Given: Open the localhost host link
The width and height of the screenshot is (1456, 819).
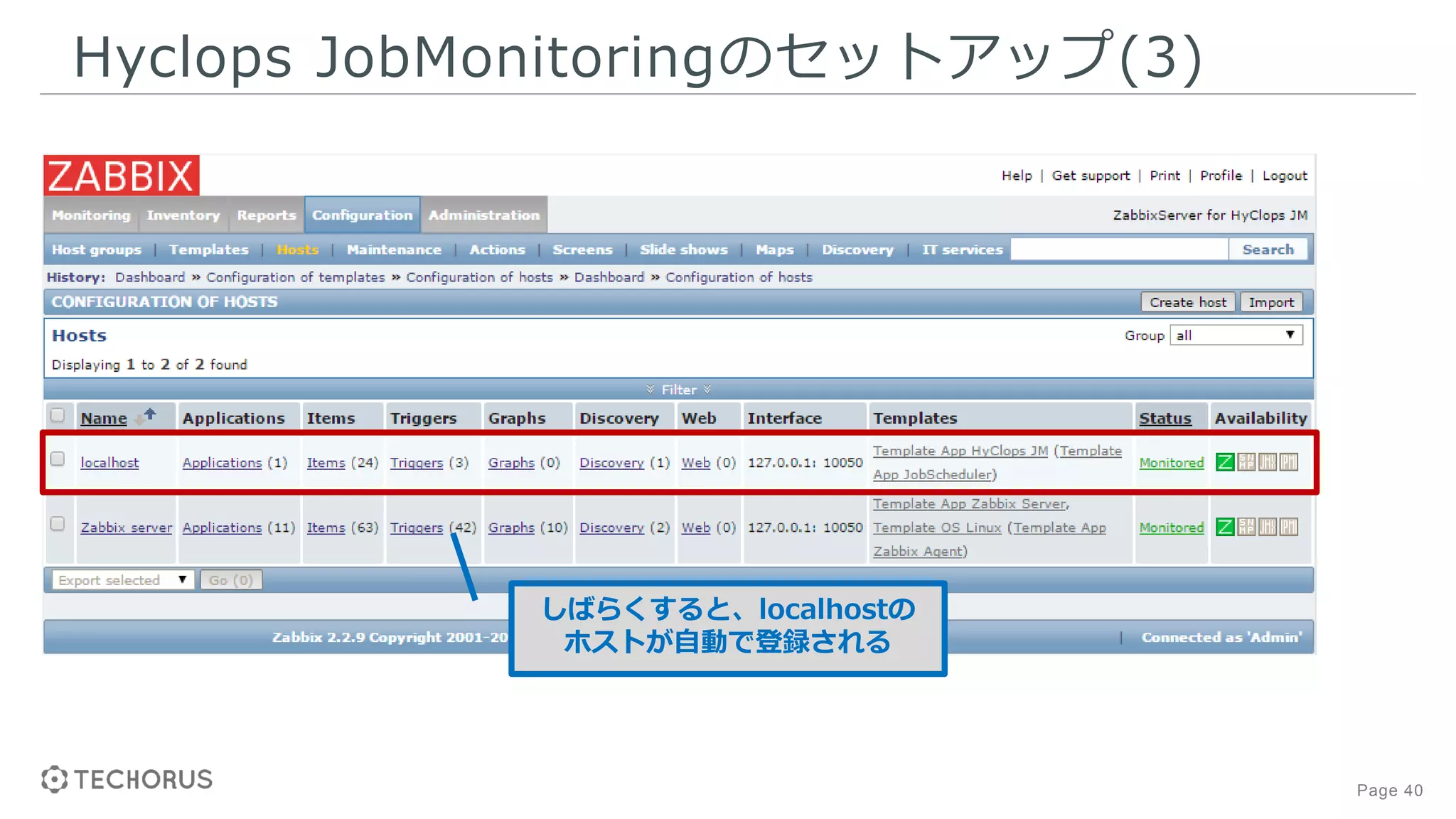Looking at the screenshot, I should click(109, 462).
